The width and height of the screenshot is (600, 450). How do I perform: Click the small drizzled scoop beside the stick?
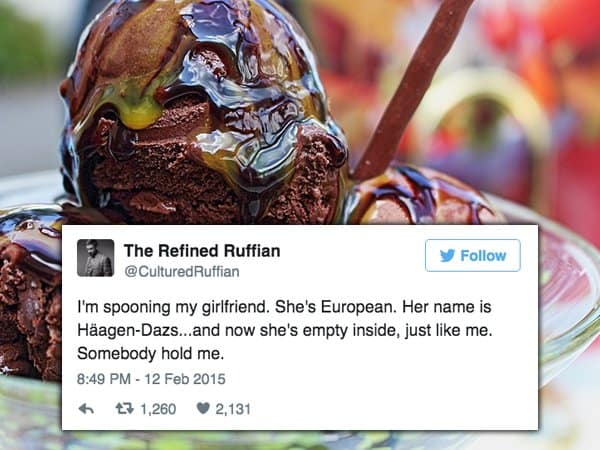pyautogui.click(x=421, y=197)
